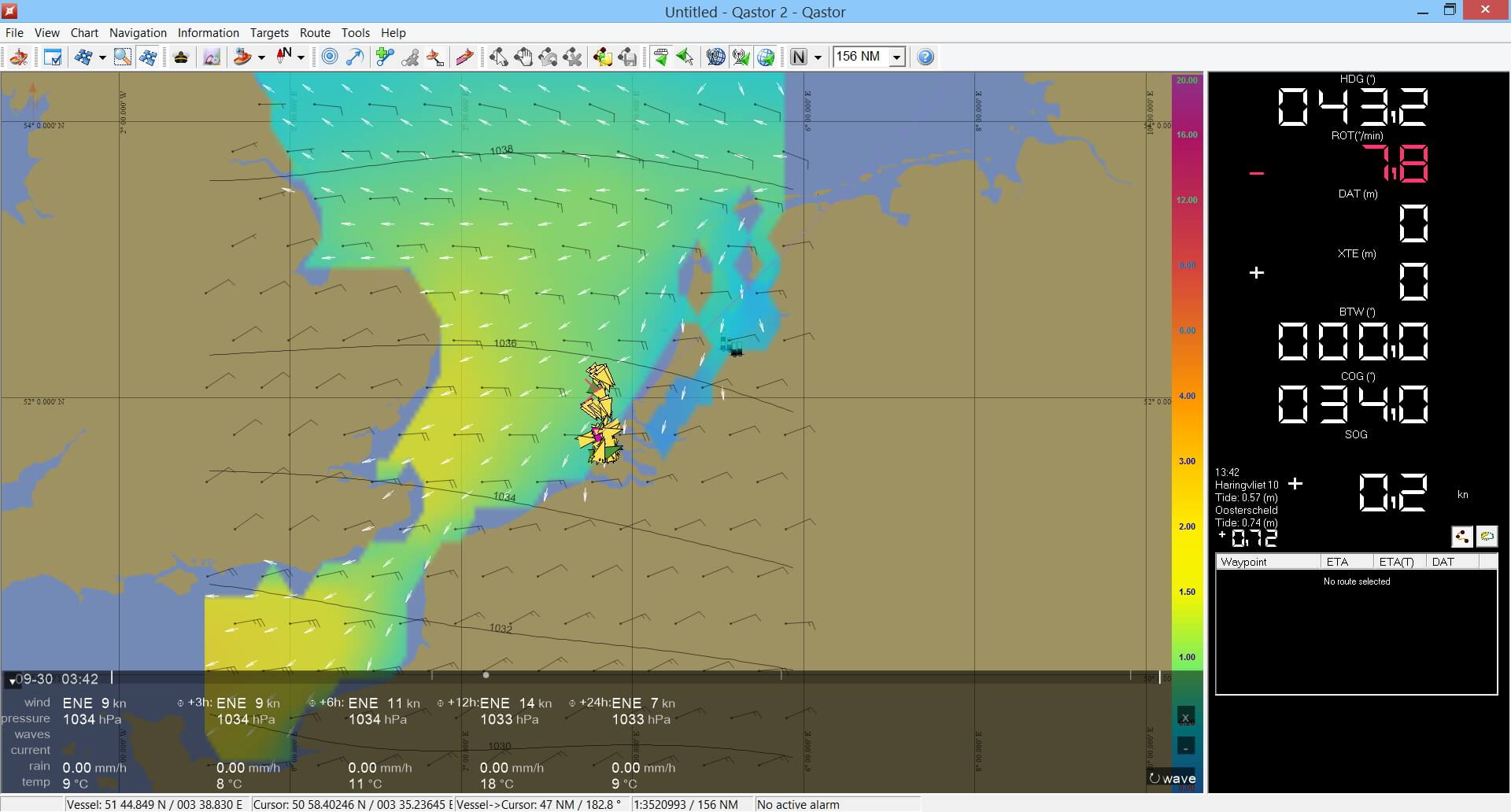Click the marker dot on the weather timeline
Viewport: 1511px width, 812px height.
click(486, 675)
